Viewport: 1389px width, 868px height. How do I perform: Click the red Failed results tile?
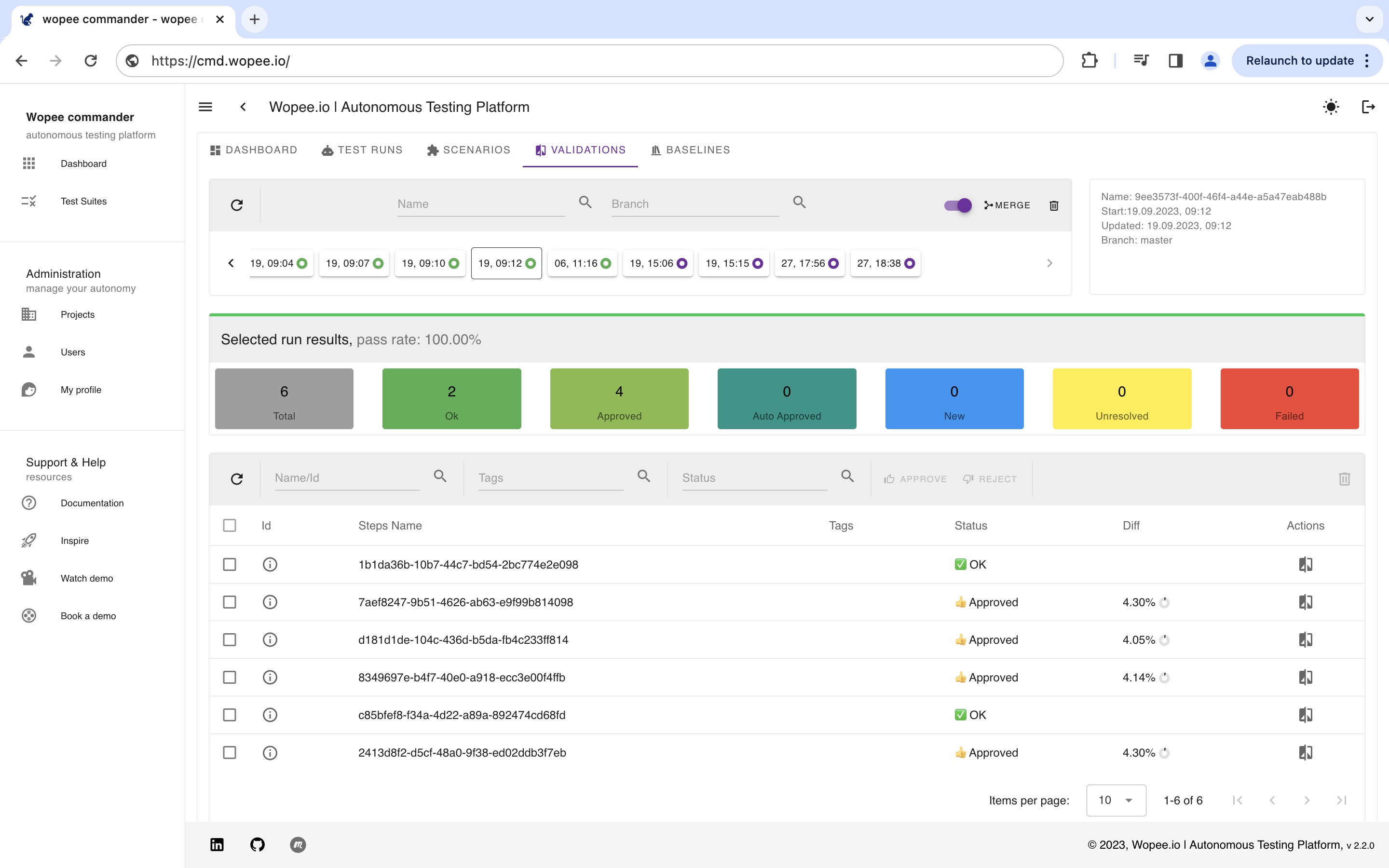click(x=1289, y=398)
